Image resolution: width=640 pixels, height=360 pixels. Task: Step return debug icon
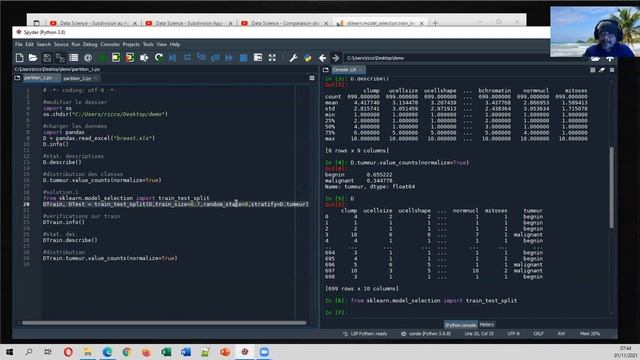point(215,58)
